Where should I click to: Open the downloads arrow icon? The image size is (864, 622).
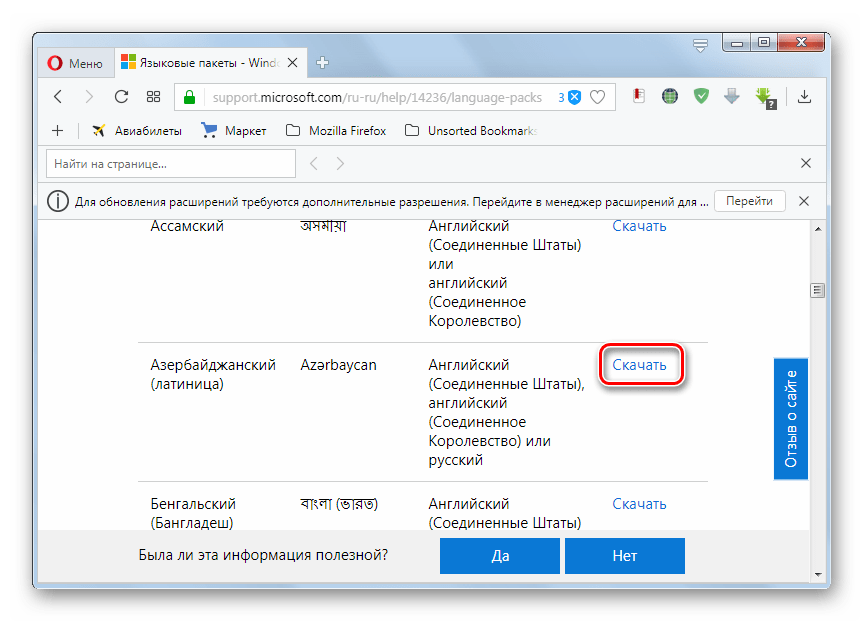tap(804, 97)
